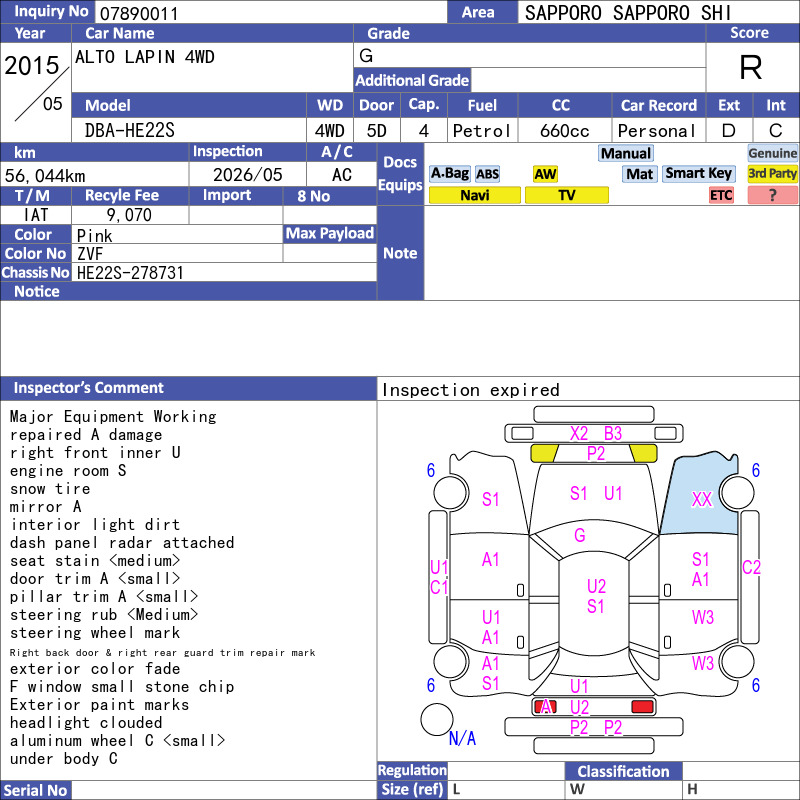Screen dimensions: 800x800
Task: Click the AW alloy wheel badge
Action: coord(545,174)
